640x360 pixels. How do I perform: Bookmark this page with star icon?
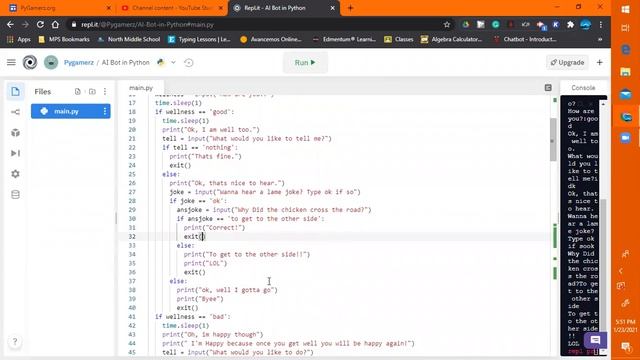coord(447,24)
